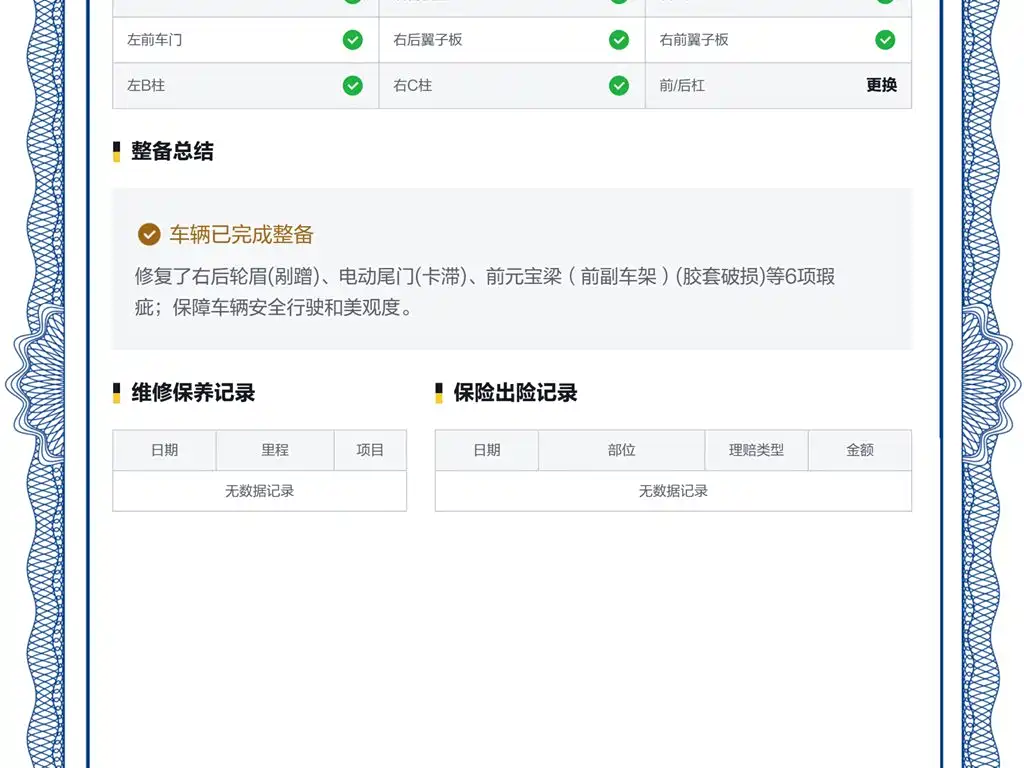Image resolution: width=1024 pixels, height=768 pixels.
Task: Select the 车辆已完成整备 heading
Action: pos(242,234)
